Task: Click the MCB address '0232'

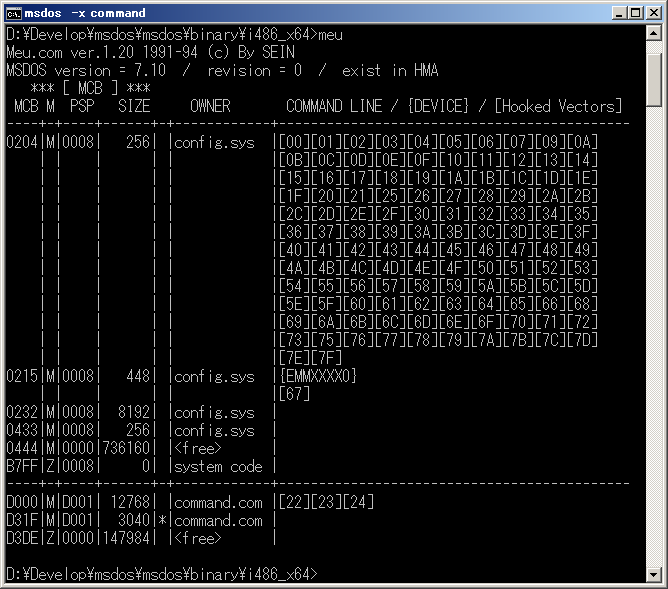Action: 22,413
